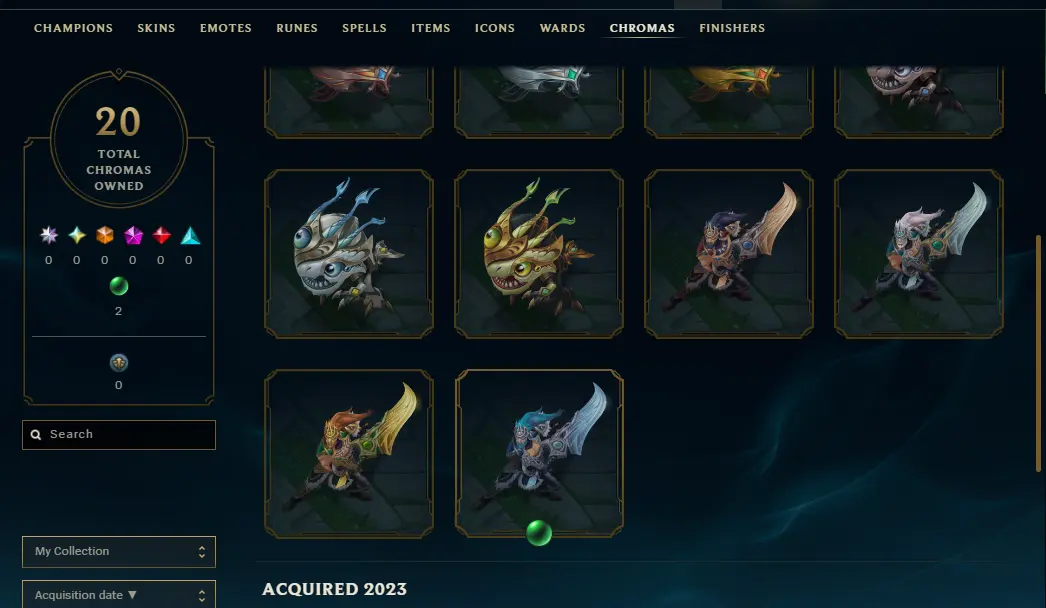The image size is (1046, 608).
Task: Click the magnifier icon in Search box
Action: (x=36, y=434)
